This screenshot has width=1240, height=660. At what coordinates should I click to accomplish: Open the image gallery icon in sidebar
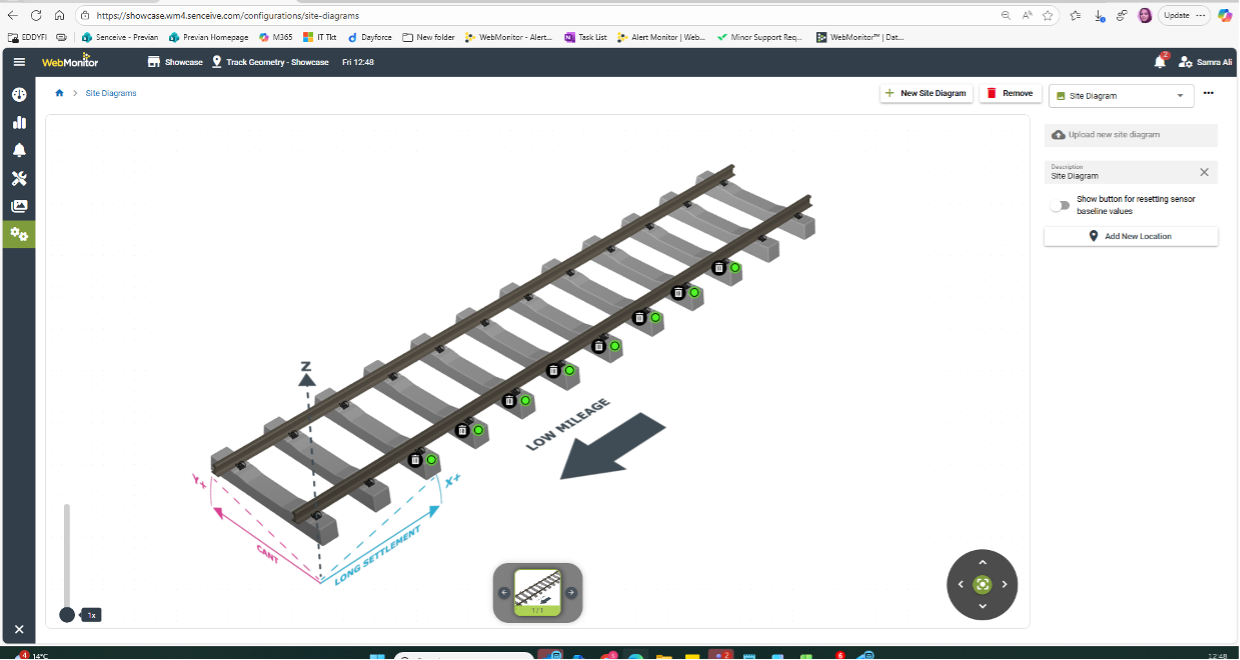pyautogui.click(x=18, y=206)
